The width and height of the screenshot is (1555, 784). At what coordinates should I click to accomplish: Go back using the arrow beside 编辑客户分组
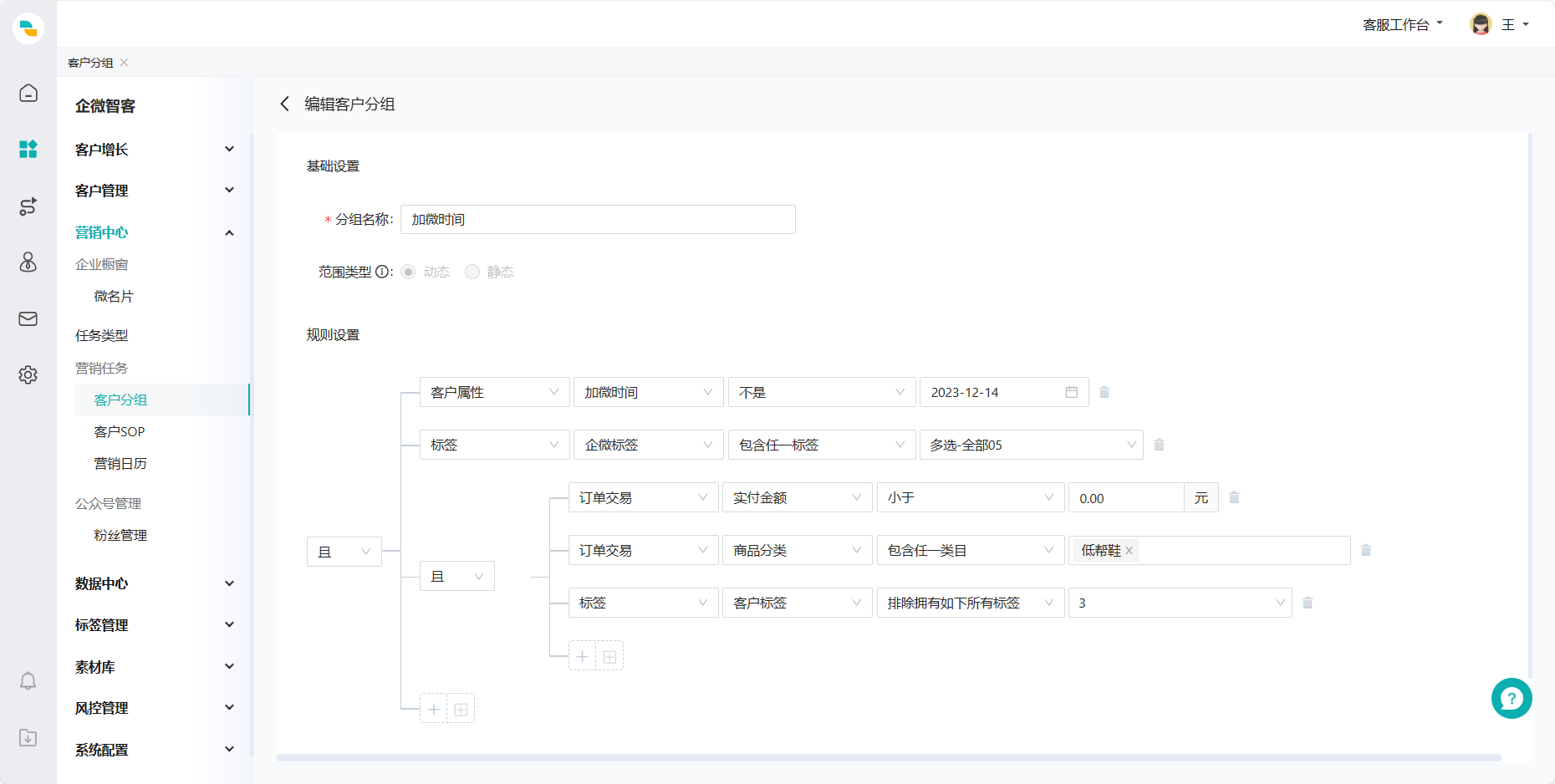click(285, 104)
